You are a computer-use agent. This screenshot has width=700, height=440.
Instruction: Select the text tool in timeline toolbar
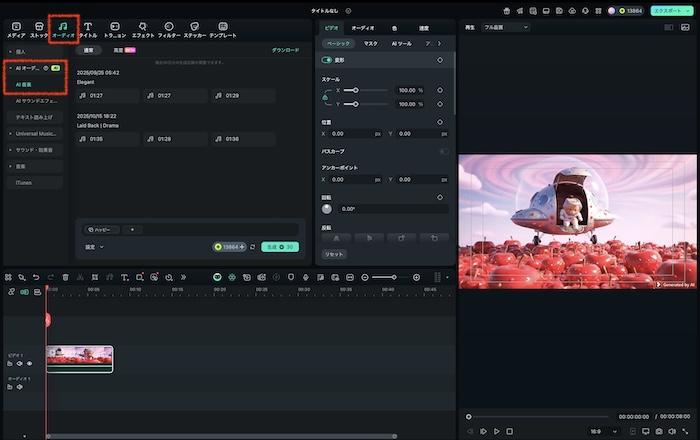coord(123,277)
